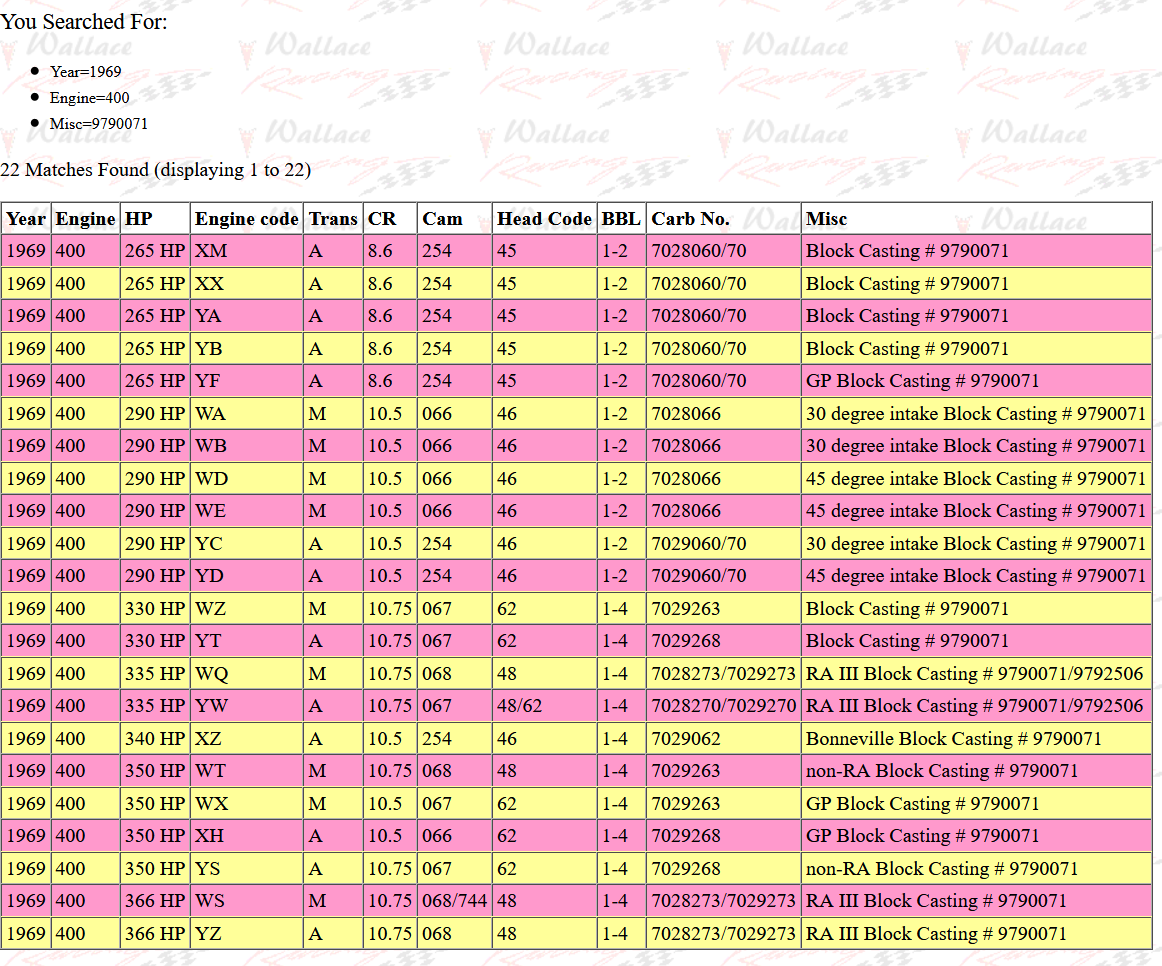Click the "Engine=400" search criterion
Screen dimensions: 1162x966
click(x=89, y=98)
